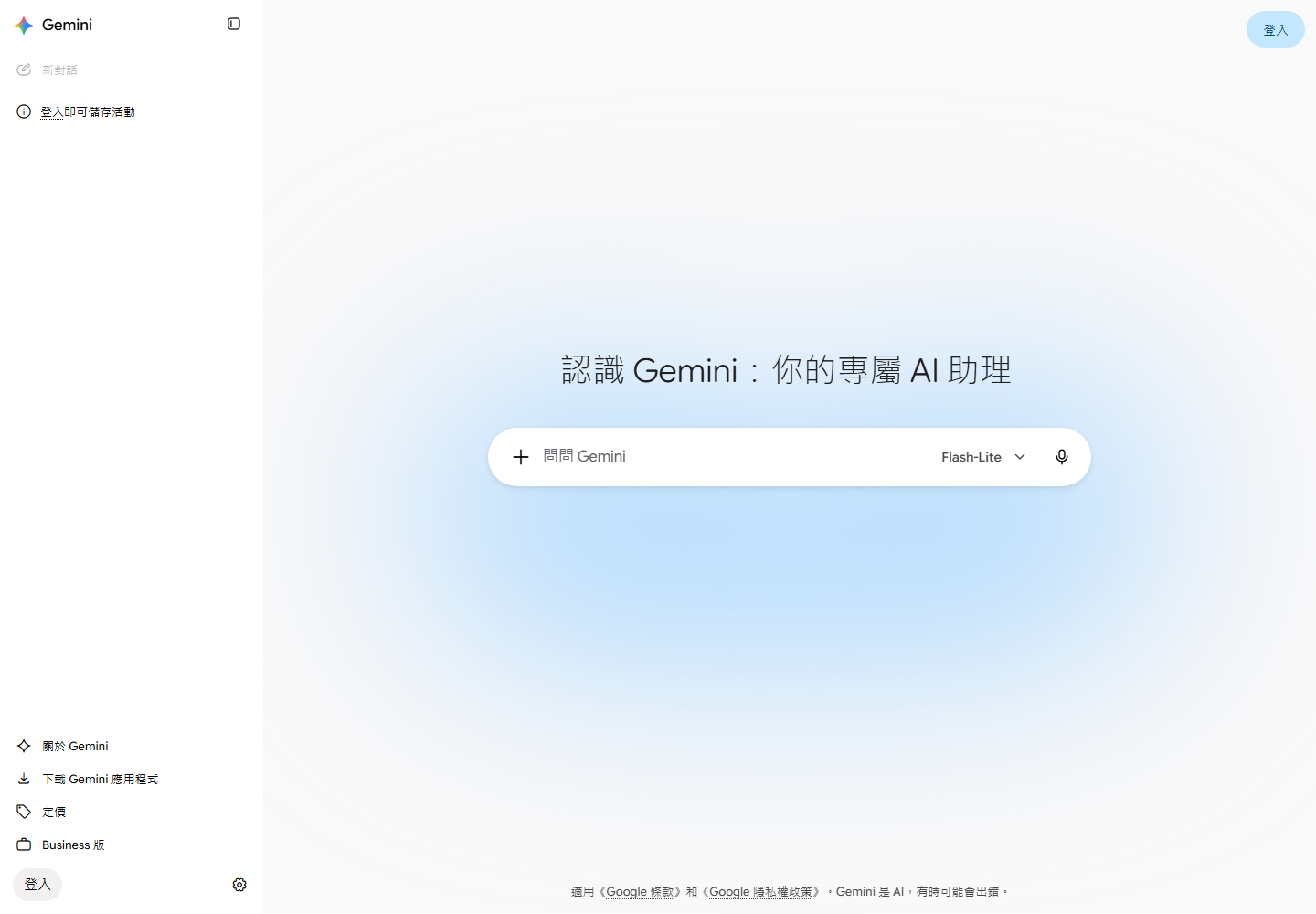Click the 登入 button at sidebar bottom
Image resolution: width=1316 pixels, height=914 pixels.
37,885
